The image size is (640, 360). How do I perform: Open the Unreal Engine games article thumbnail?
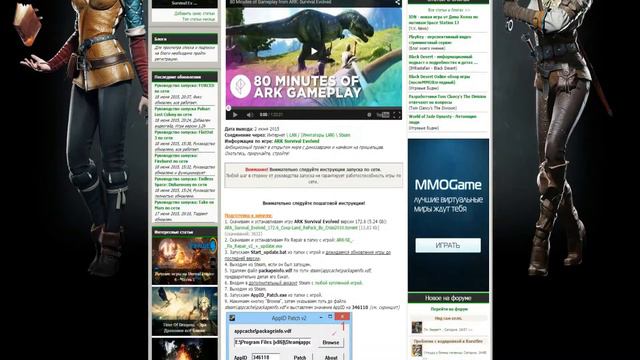point(185,261)
